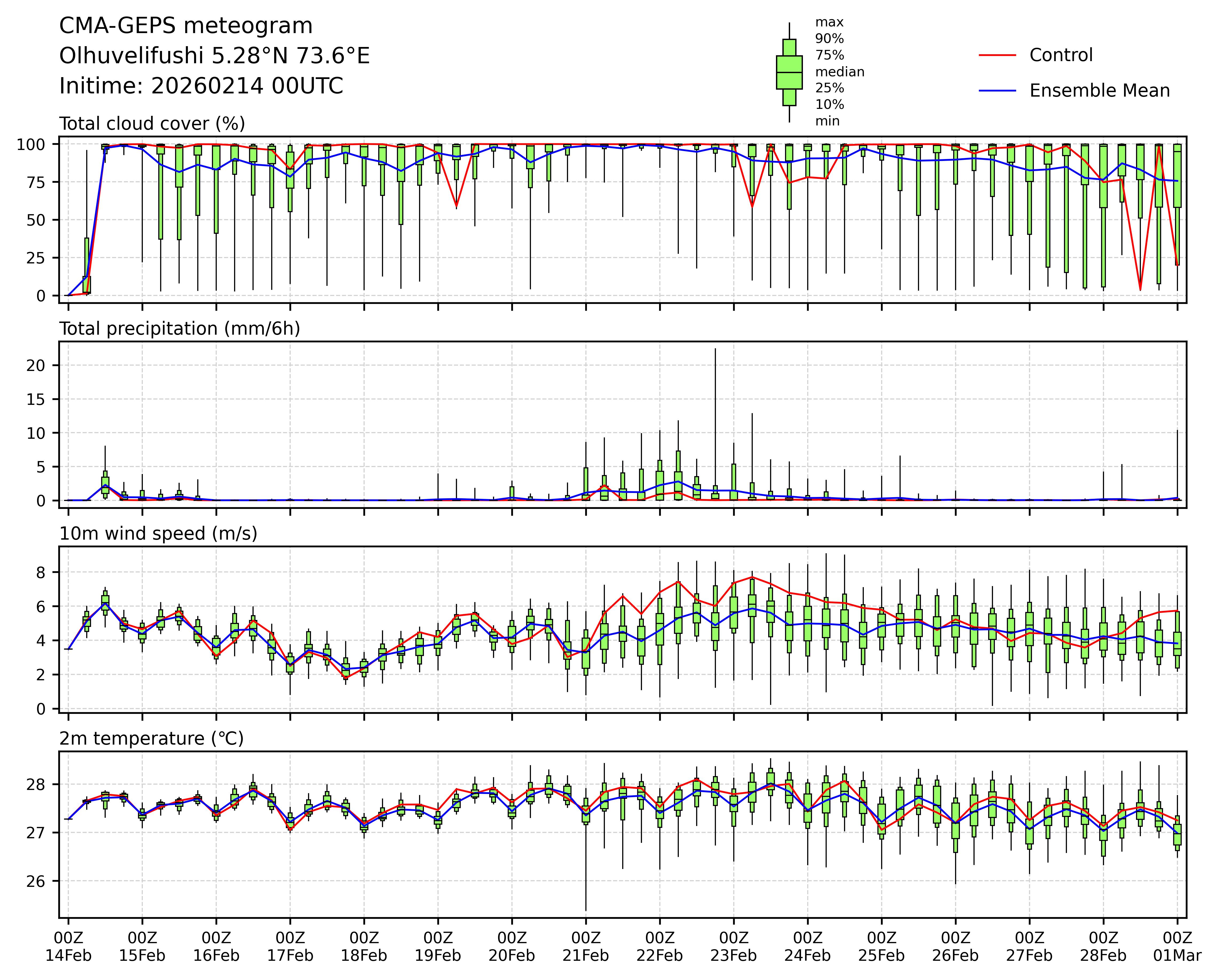Click the Total cloud cover panel title
The image size is (1218, 980).
[152, 124]
